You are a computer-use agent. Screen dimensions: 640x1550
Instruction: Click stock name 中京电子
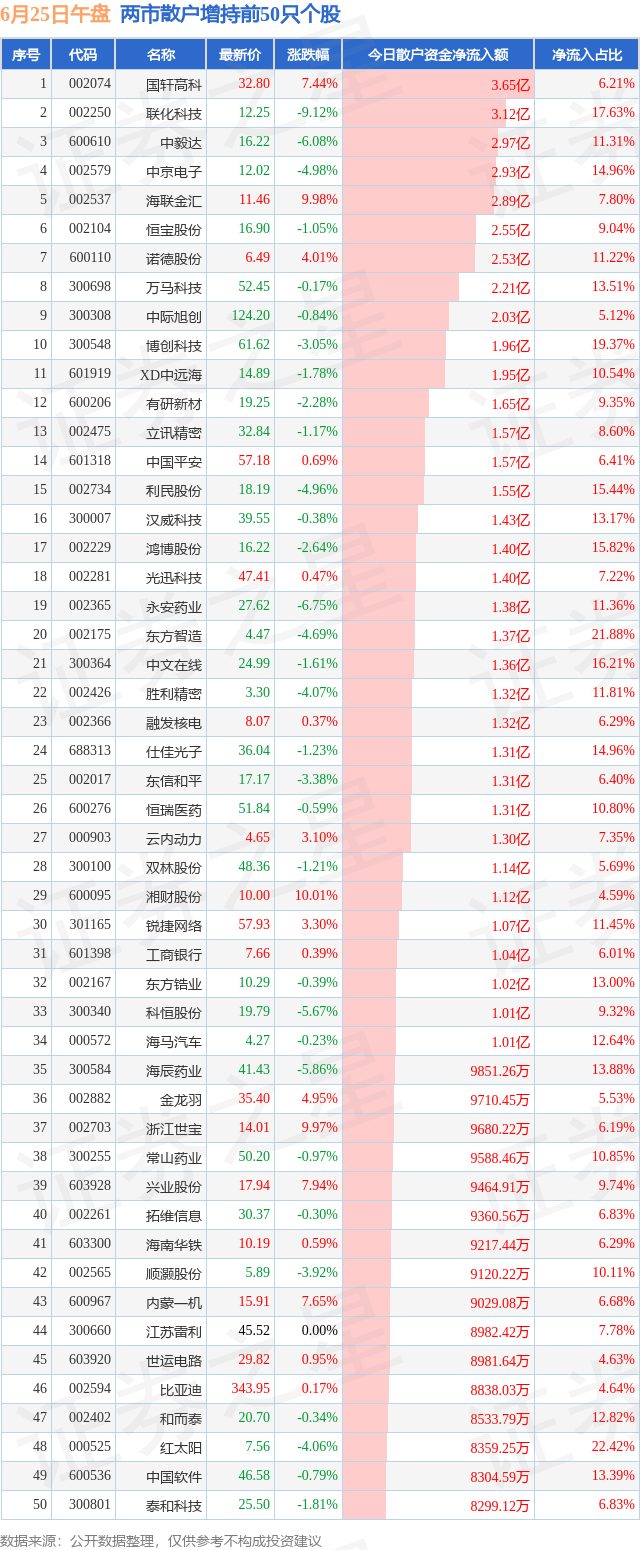174,172
